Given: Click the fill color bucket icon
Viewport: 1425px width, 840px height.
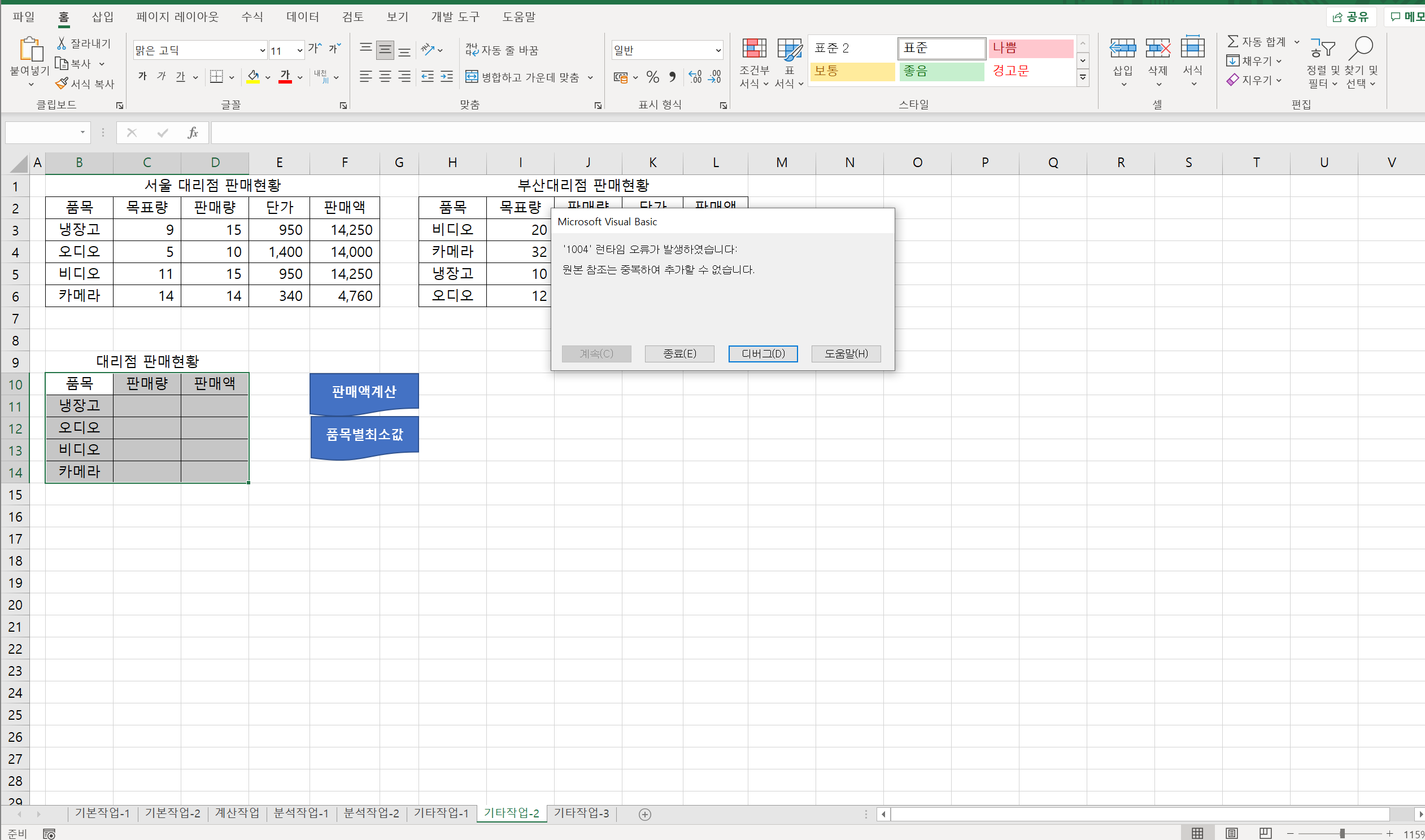Looking at the screenshot, I should point(253,76).
